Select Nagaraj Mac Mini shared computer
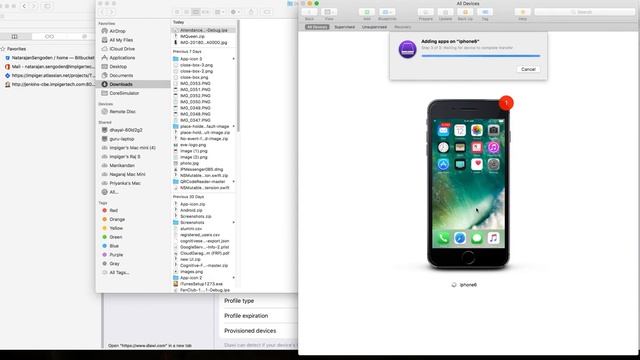 point(127,174)
